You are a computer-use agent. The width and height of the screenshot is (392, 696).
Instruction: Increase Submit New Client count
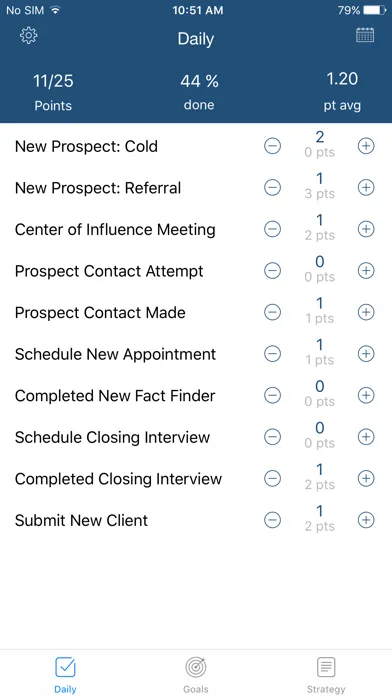[366, 520]
